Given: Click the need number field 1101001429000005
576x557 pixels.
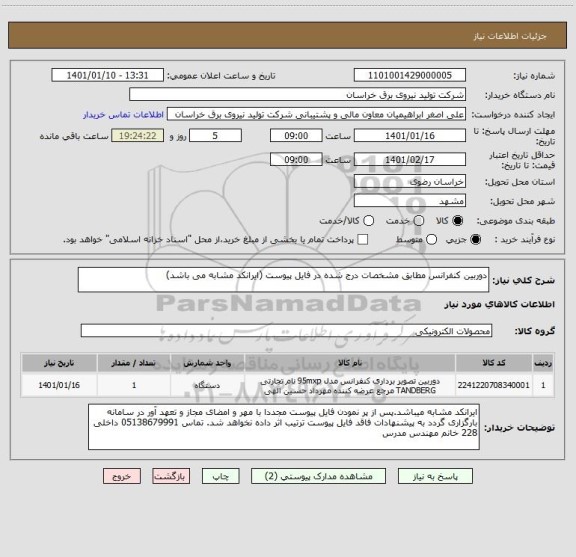Looking at the screenshot, I should coord(410,75).
